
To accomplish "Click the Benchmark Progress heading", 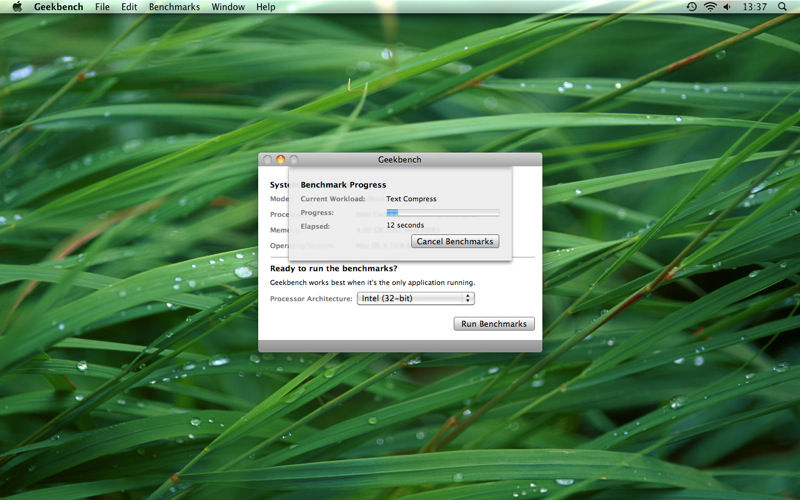I will 343,185.
